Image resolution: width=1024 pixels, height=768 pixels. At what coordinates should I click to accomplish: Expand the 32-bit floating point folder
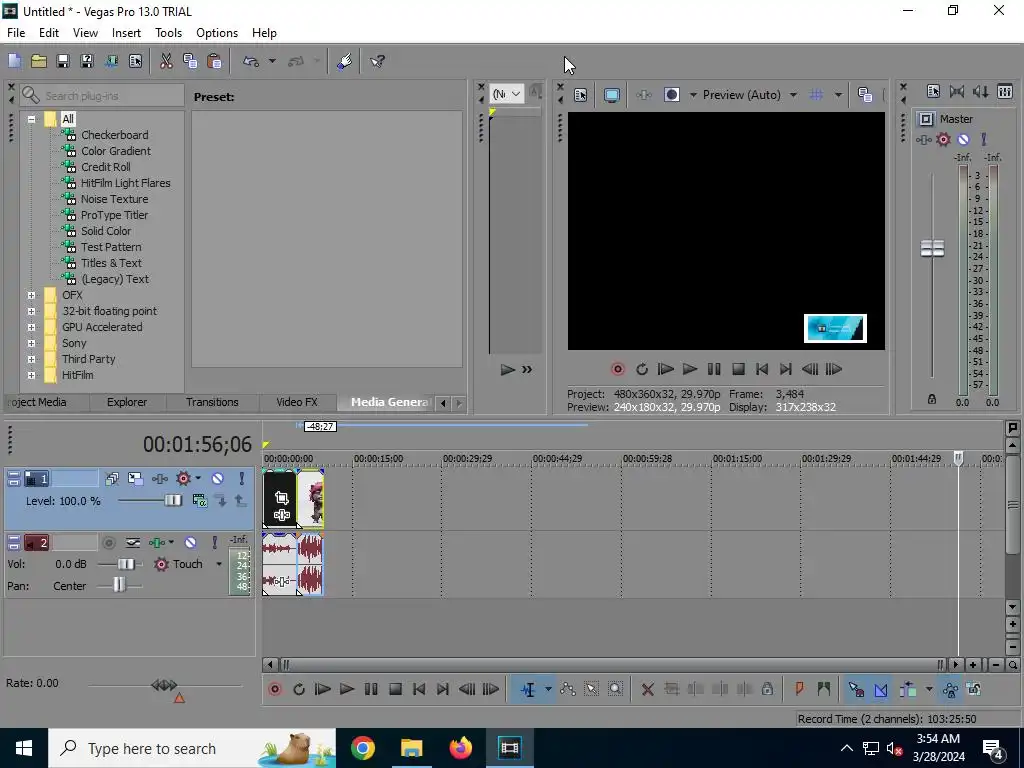(31, 312)
